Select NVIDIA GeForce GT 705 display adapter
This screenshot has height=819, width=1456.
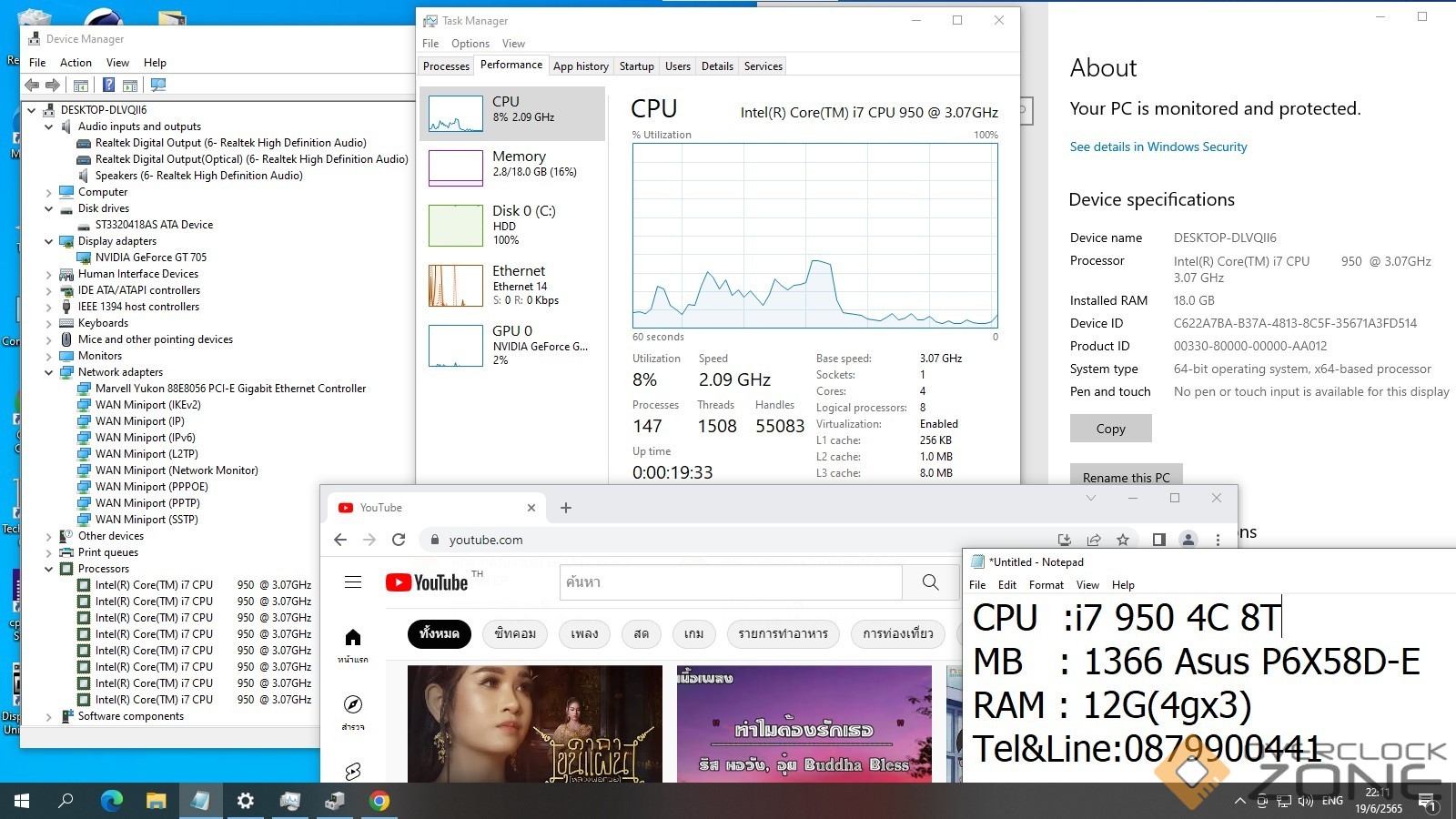(151, 258)
